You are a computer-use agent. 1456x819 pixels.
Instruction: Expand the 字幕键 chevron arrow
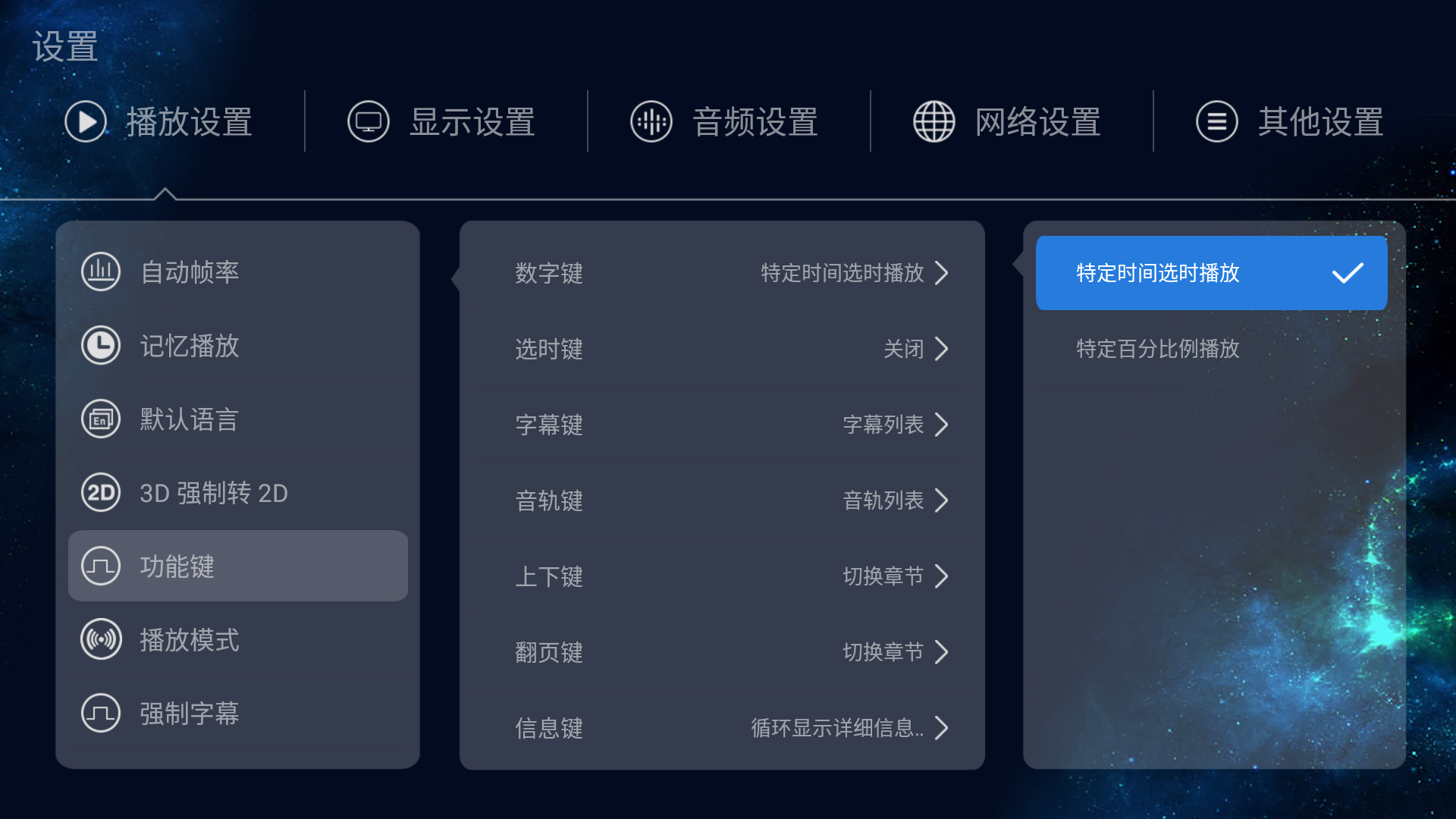(942, 425)
